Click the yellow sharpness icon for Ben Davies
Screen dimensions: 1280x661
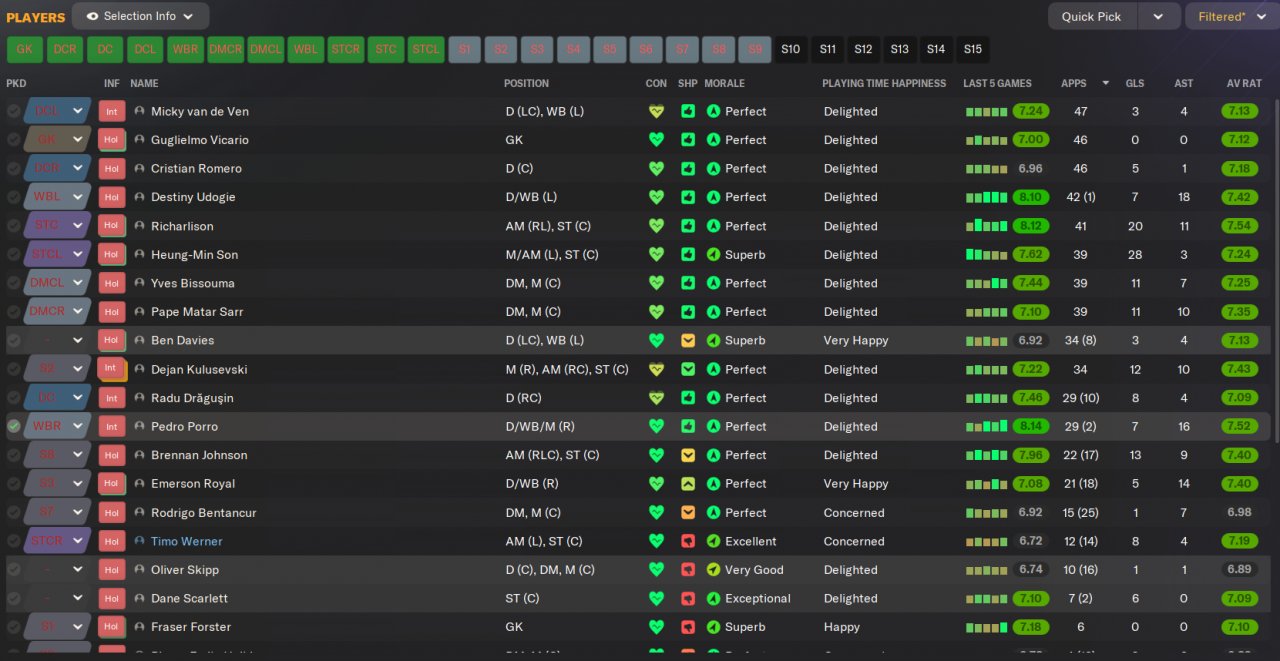point(688,340)
